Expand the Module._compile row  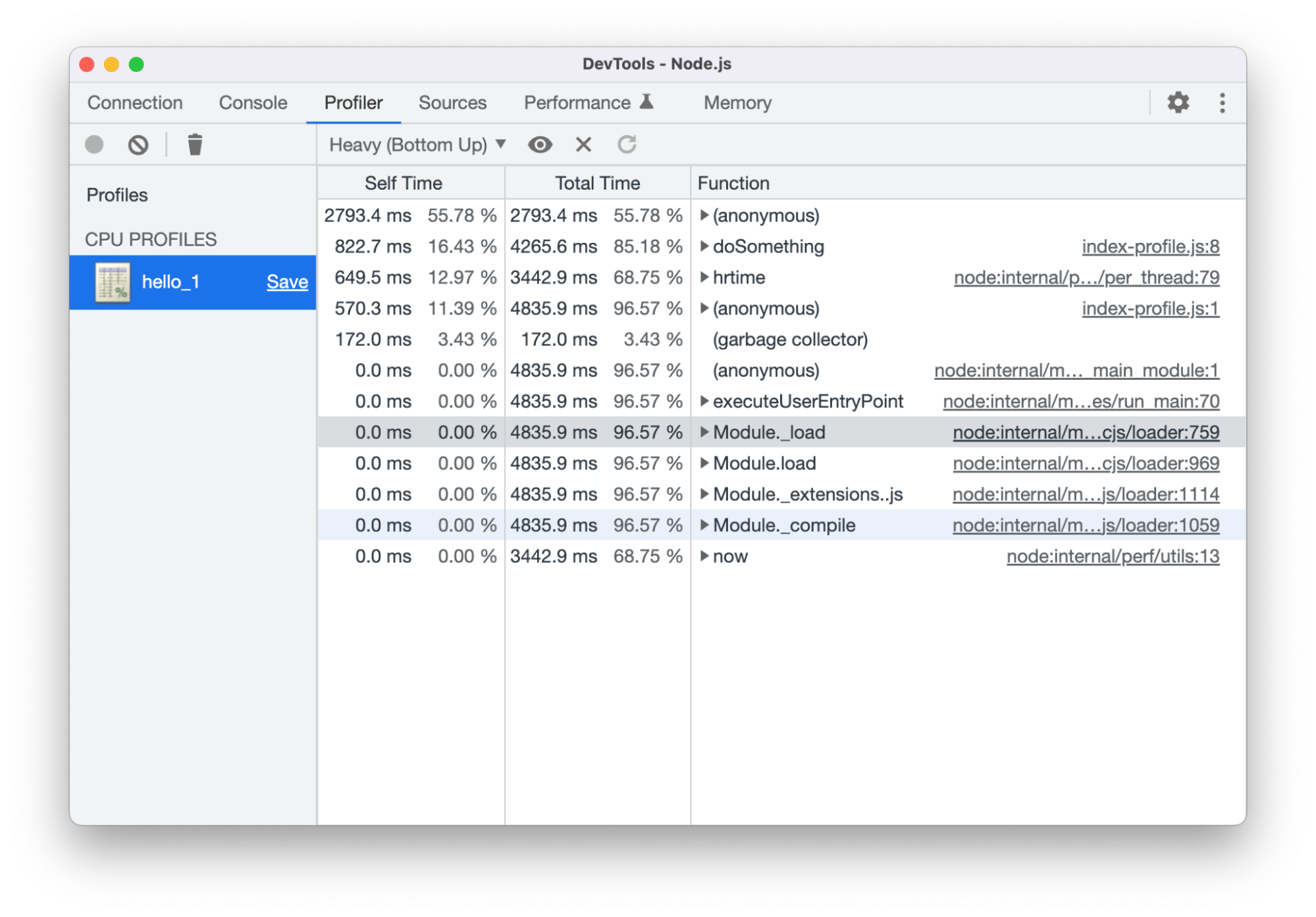(x=704, y=524)
